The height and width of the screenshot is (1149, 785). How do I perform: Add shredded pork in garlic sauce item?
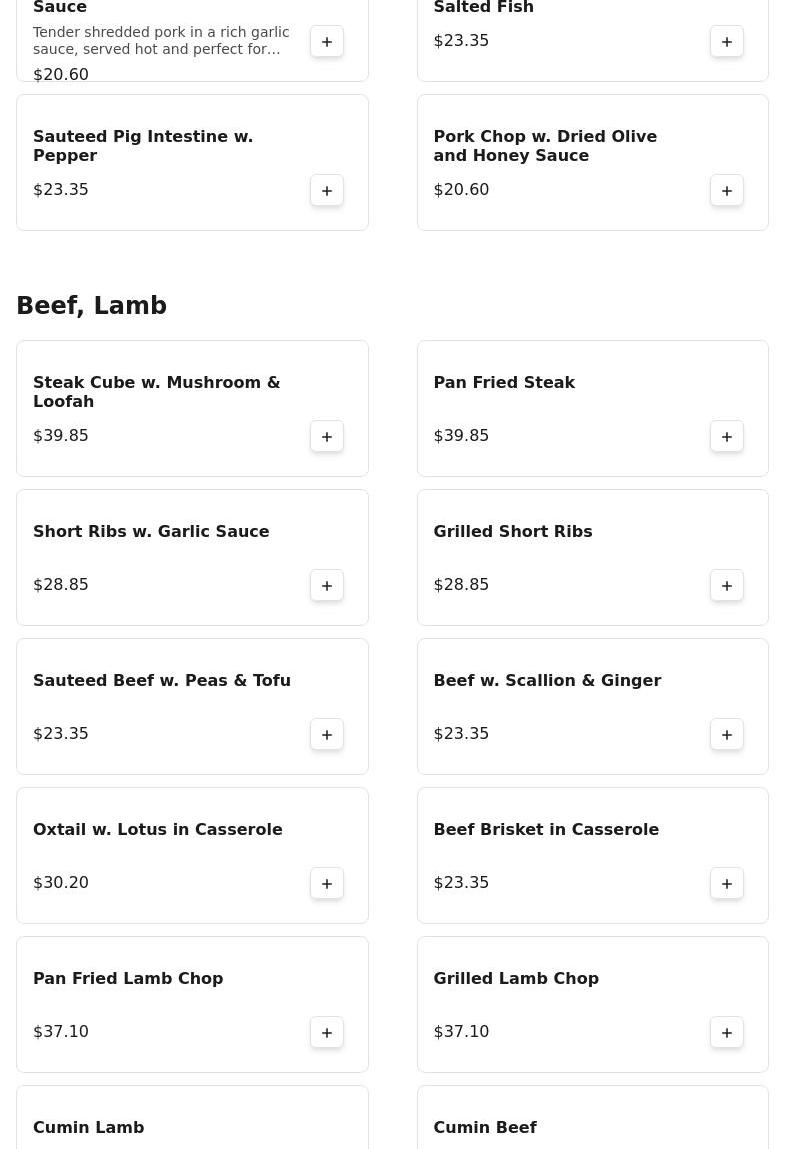point(327,41)
